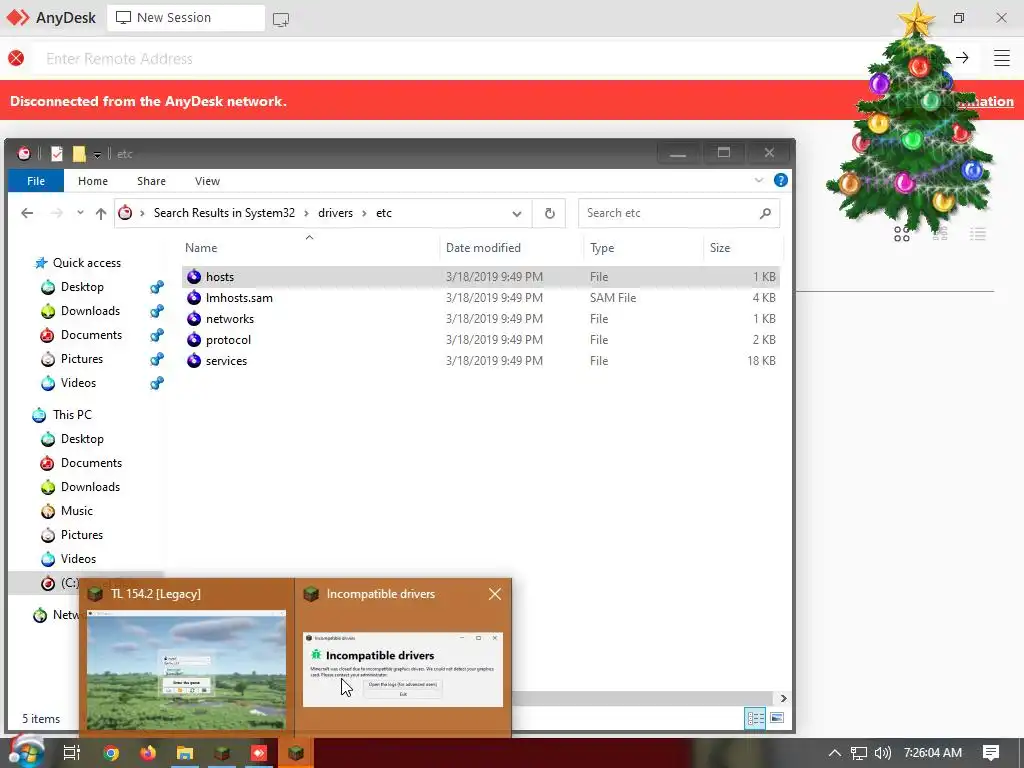Viewport: 1024px width, 768px height.
Task: Click the drivers breadcrumb segment
Action: (x=335, y=213)
